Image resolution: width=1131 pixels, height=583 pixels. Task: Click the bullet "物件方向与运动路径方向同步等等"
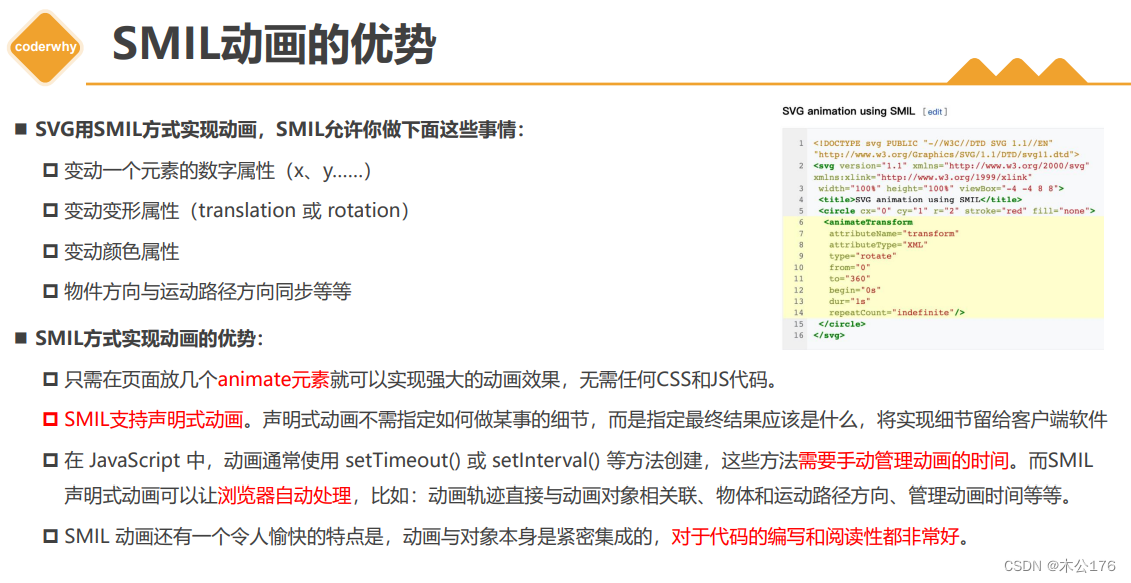[208, 292]
